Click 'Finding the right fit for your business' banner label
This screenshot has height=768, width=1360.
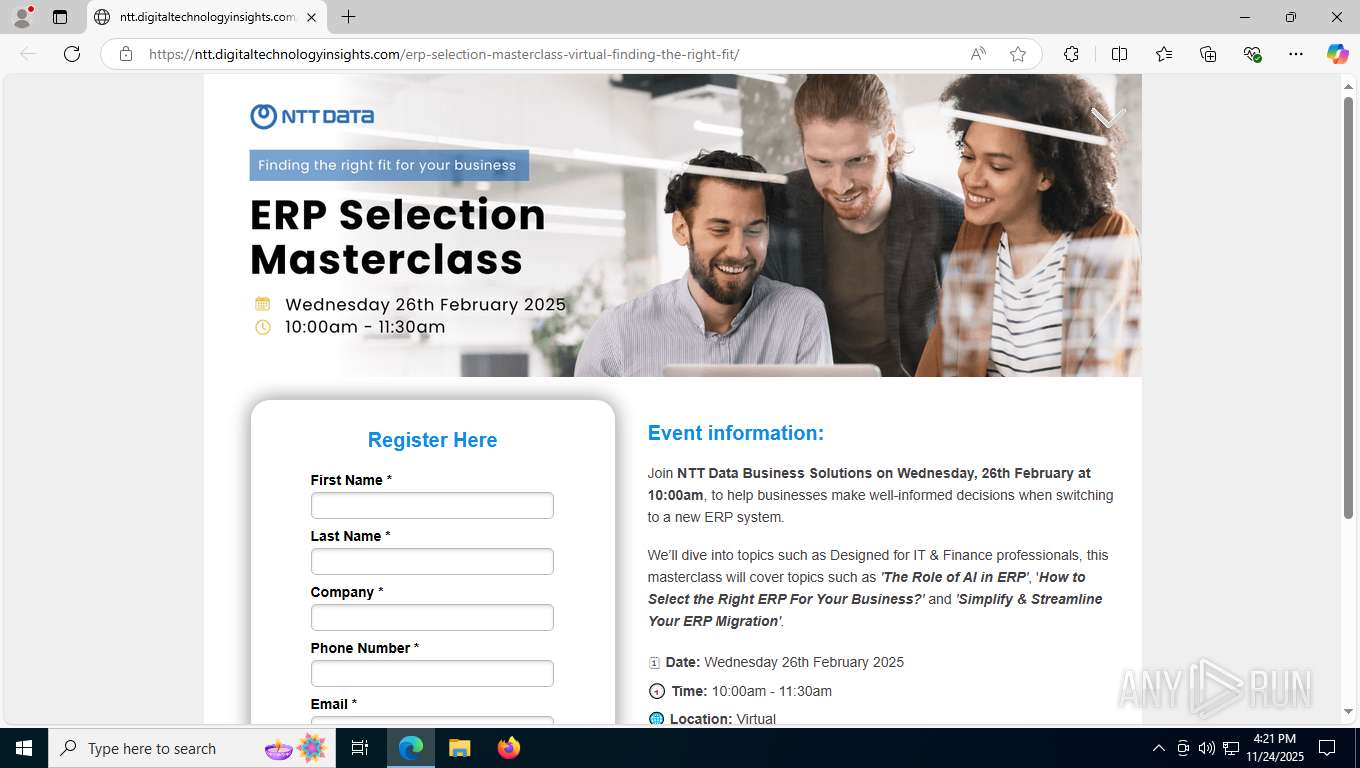(388, 165)
